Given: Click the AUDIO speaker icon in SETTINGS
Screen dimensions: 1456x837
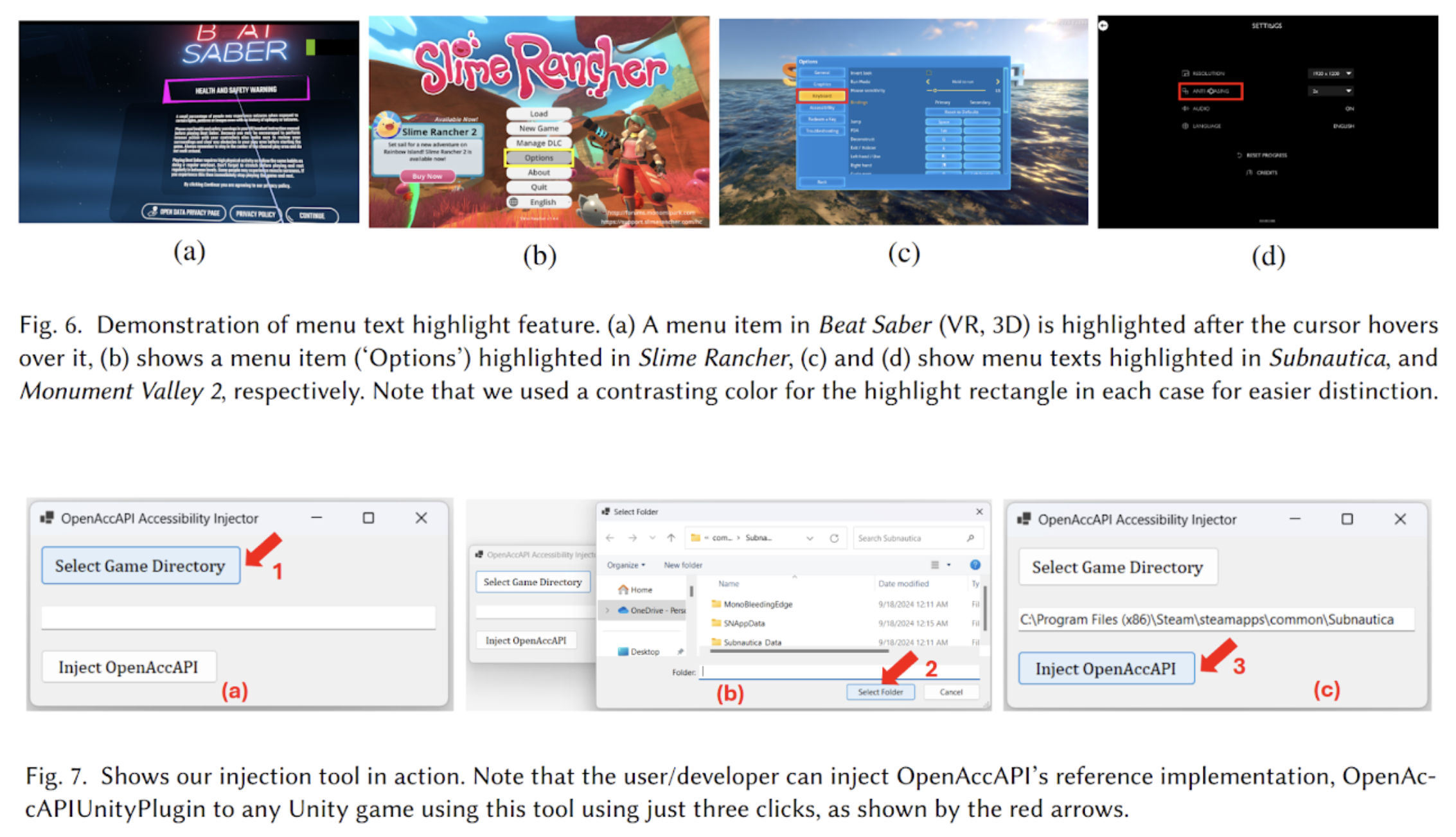Looking at the screenshot, I should pos(1185,109).
